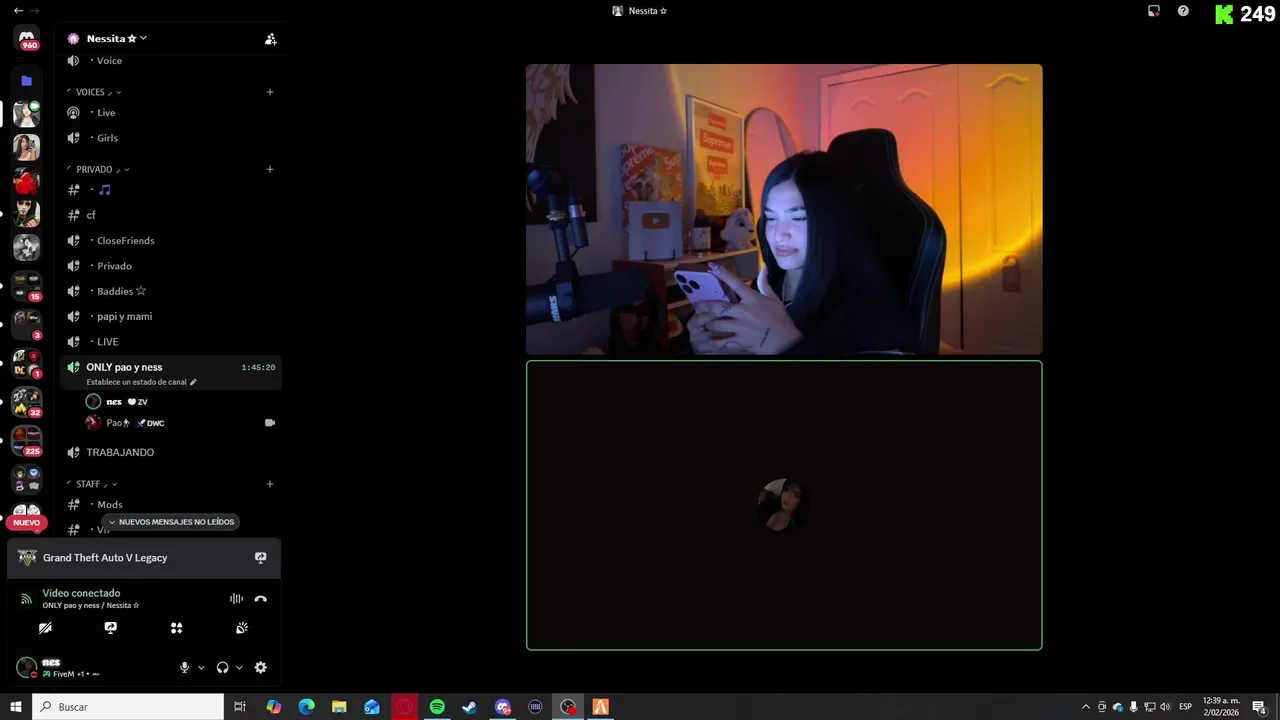
Task: Click Video conectado connection status
Action: pyautogui.click(x=81, y=593)
